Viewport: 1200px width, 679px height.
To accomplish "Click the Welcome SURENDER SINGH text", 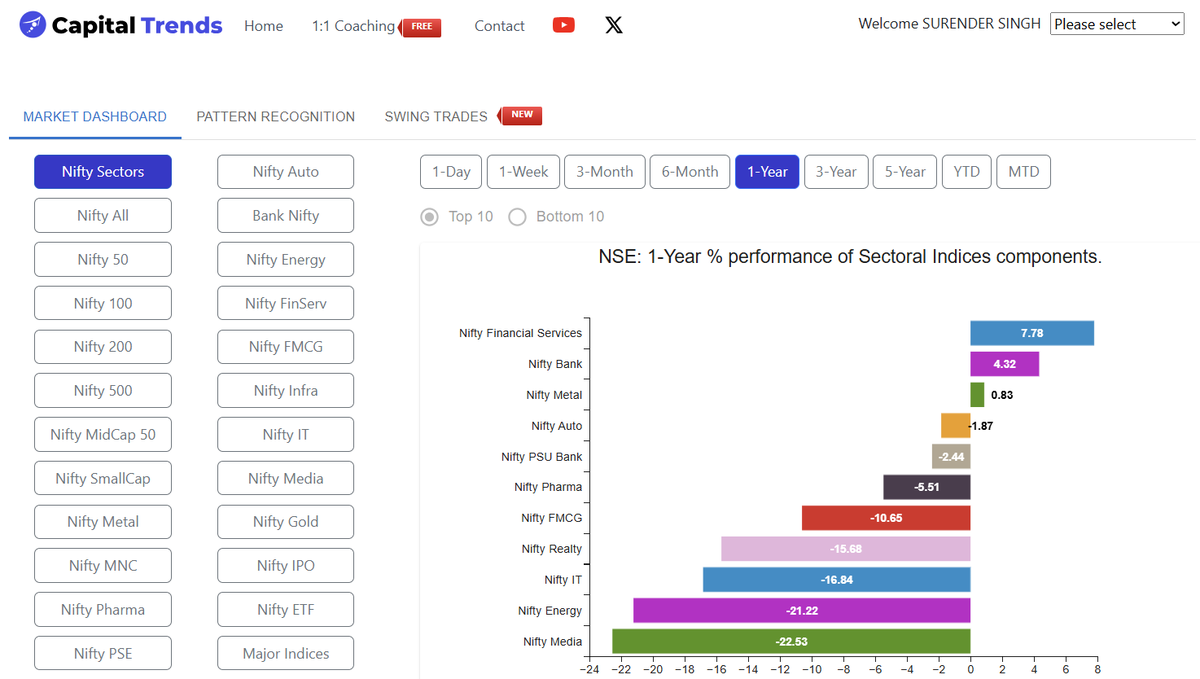I will tap(949, 24).
